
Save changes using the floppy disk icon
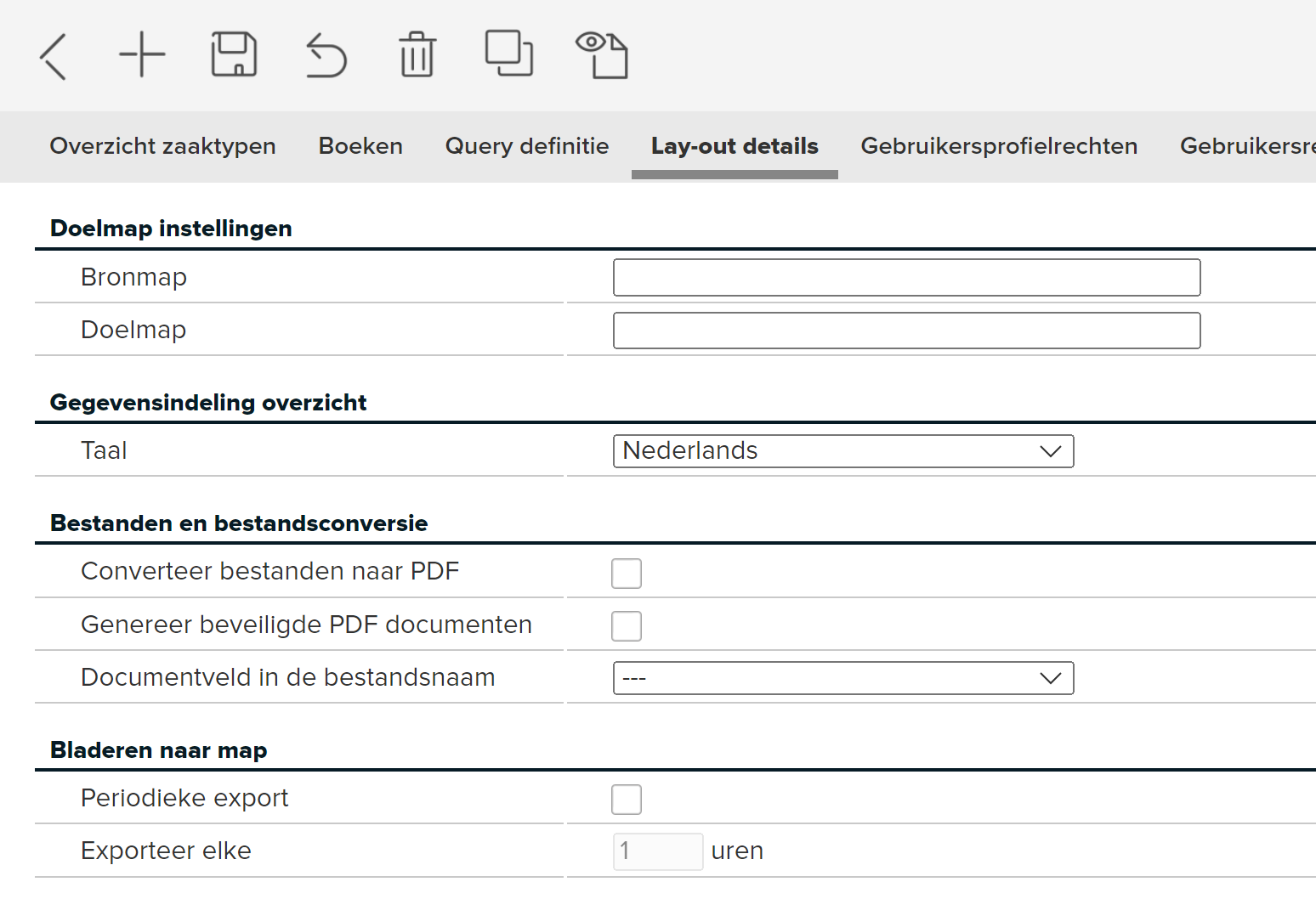click(x=234, y=54)
